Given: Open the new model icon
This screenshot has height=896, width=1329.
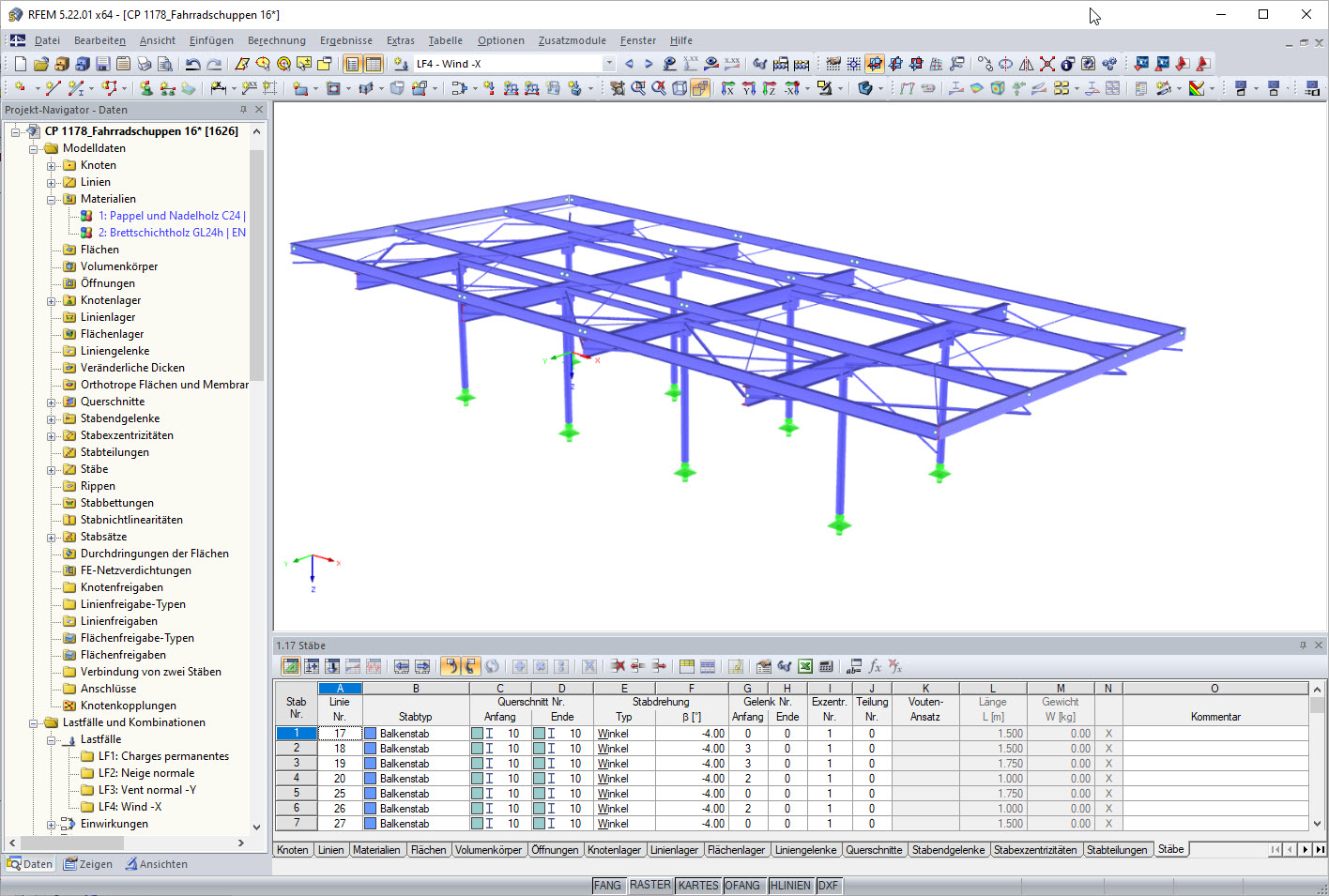Looking at the screenshot, I should tap(20, 63).
